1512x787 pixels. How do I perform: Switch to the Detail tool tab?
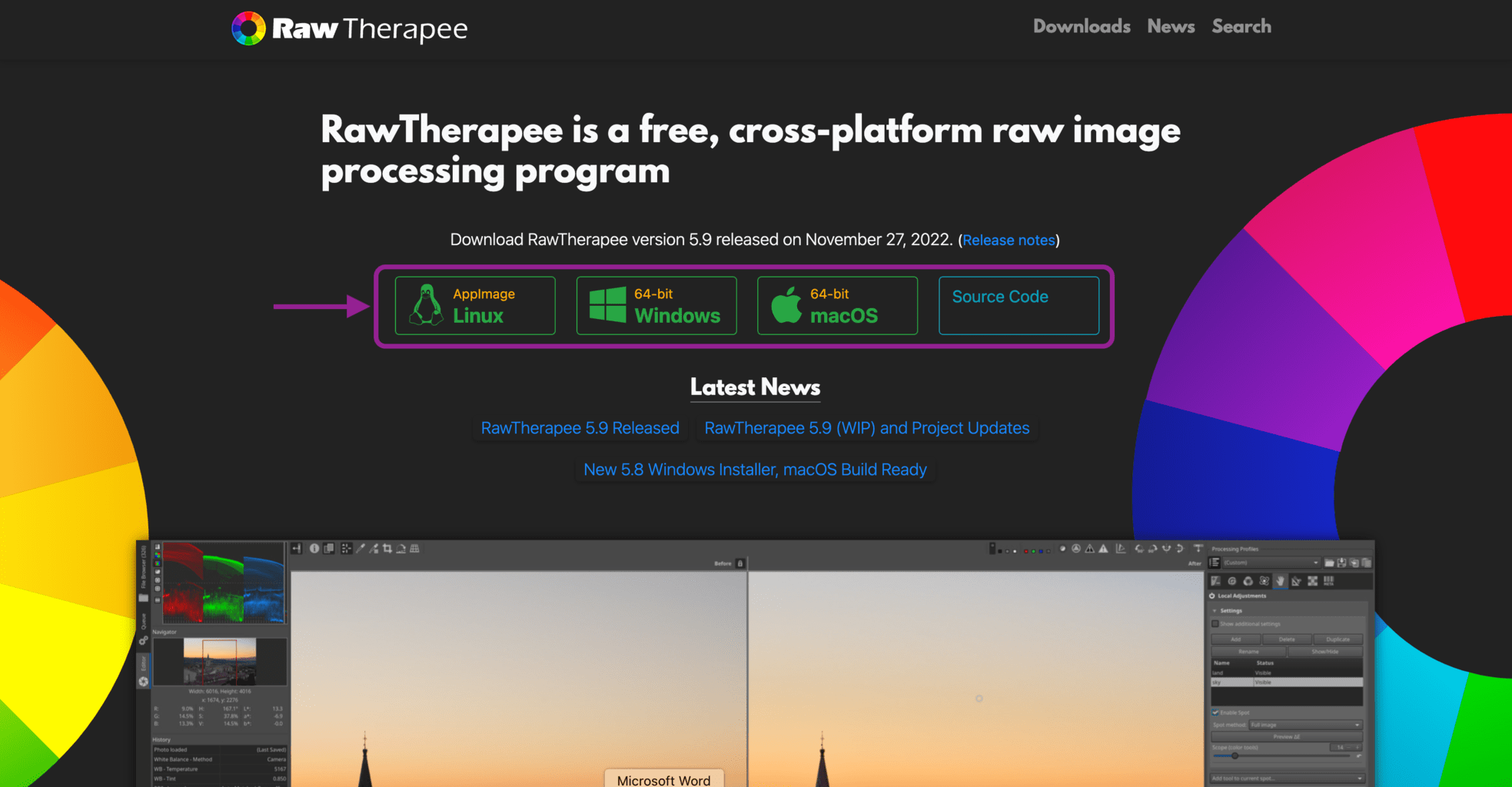[1232, 581]
